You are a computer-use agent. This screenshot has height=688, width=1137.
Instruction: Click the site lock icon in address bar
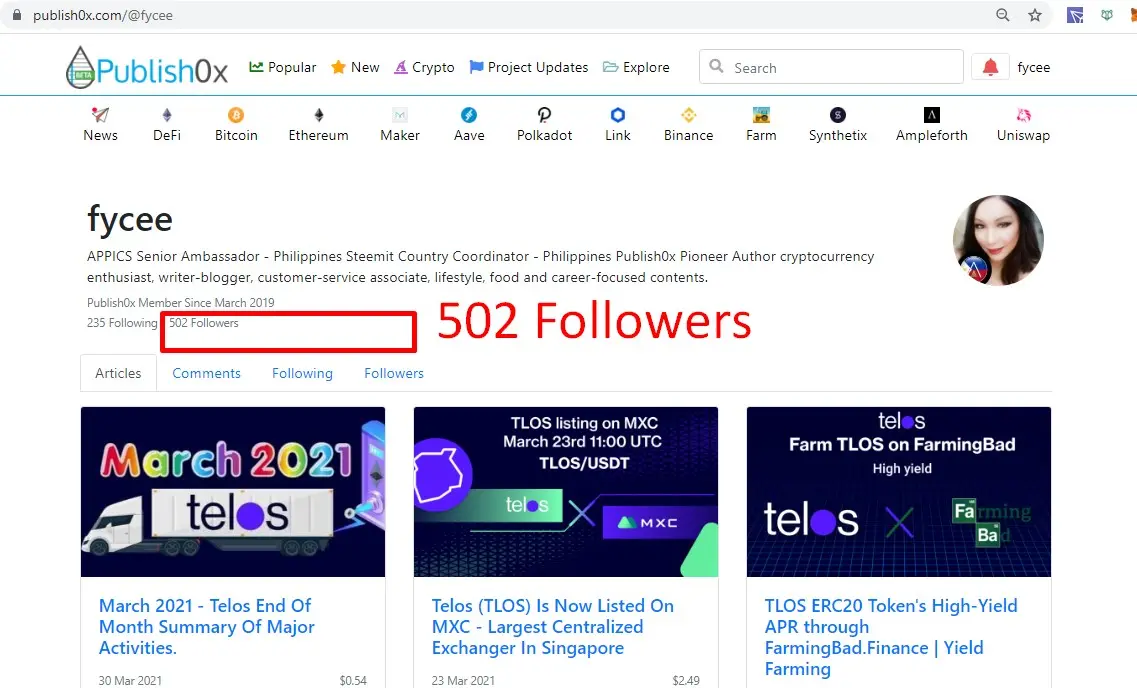point(17,14)
